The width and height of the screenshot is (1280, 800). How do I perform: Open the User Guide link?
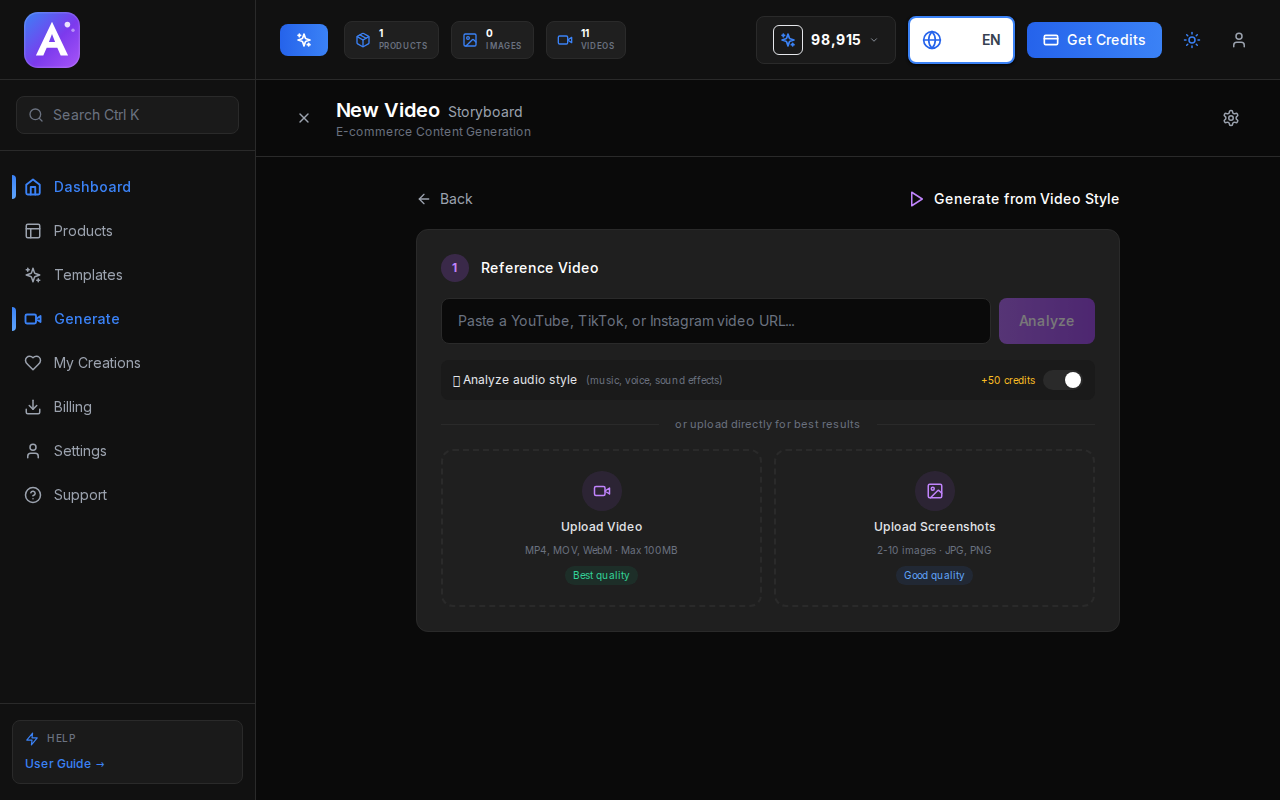(65, 764)
